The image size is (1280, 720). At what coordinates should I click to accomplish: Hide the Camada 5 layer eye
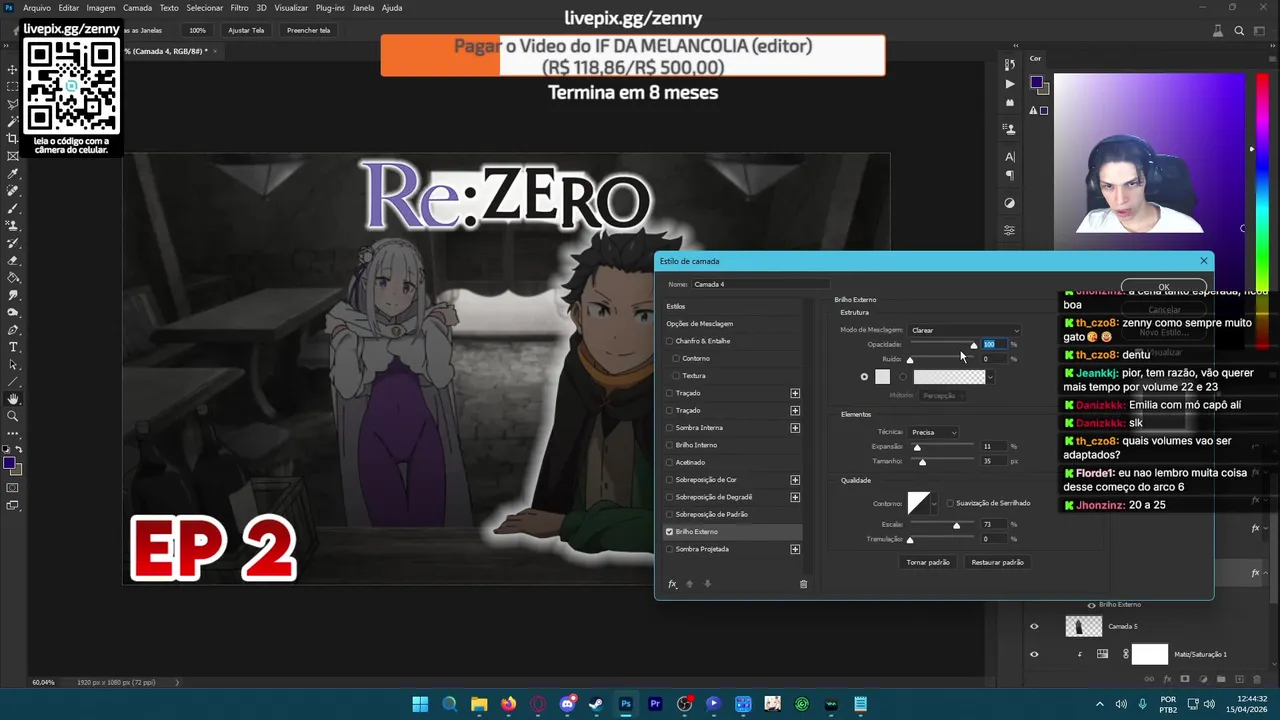point(1034,627)
